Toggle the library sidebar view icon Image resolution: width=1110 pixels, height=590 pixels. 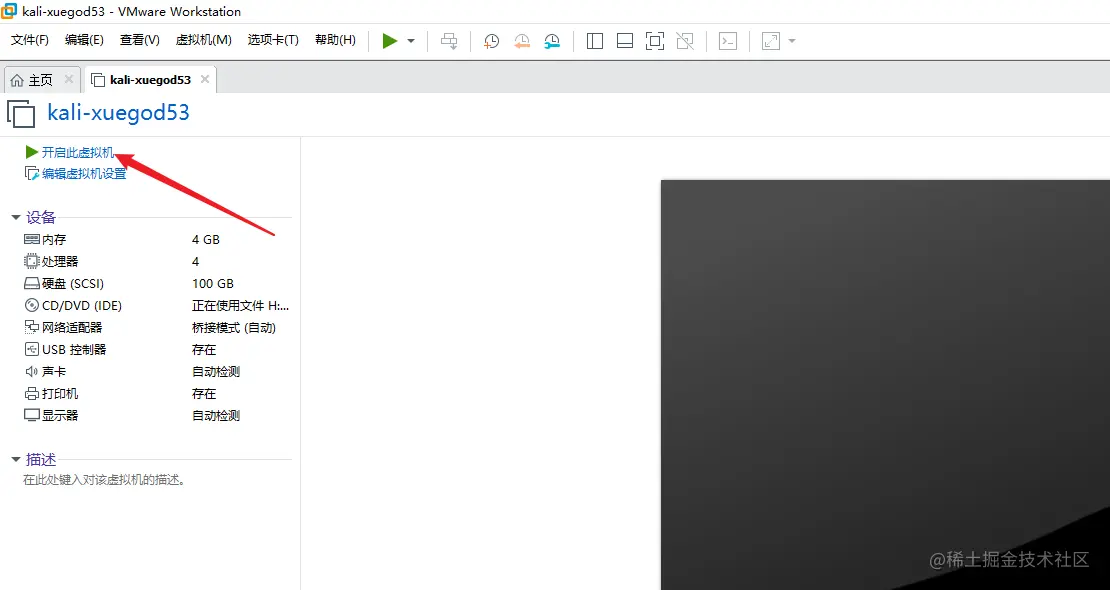[x=595, y=41]
